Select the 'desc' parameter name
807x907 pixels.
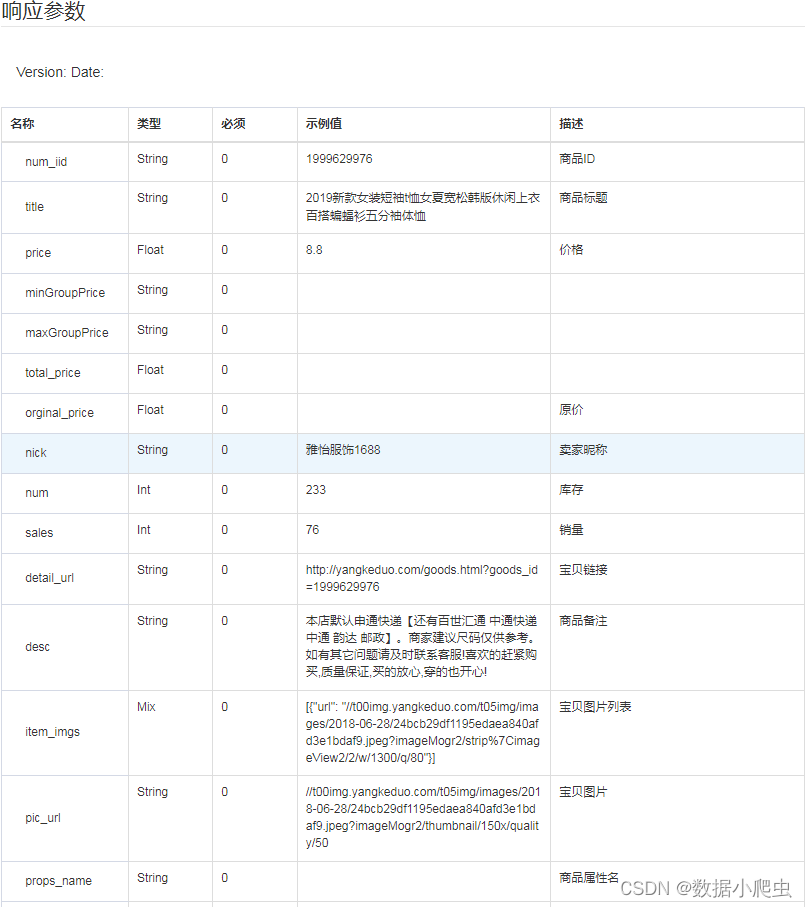tap(38, 647)
